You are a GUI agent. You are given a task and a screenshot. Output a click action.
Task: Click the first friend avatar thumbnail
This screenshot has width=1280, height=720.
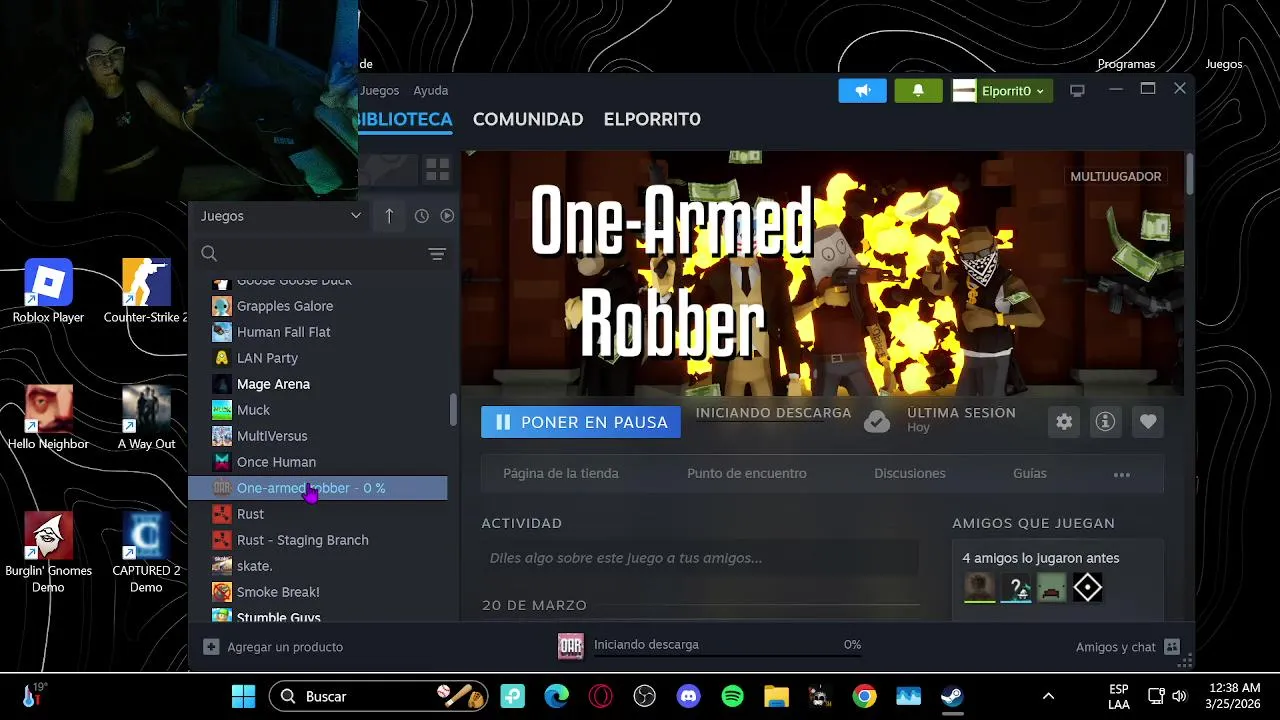pos(979,588)
